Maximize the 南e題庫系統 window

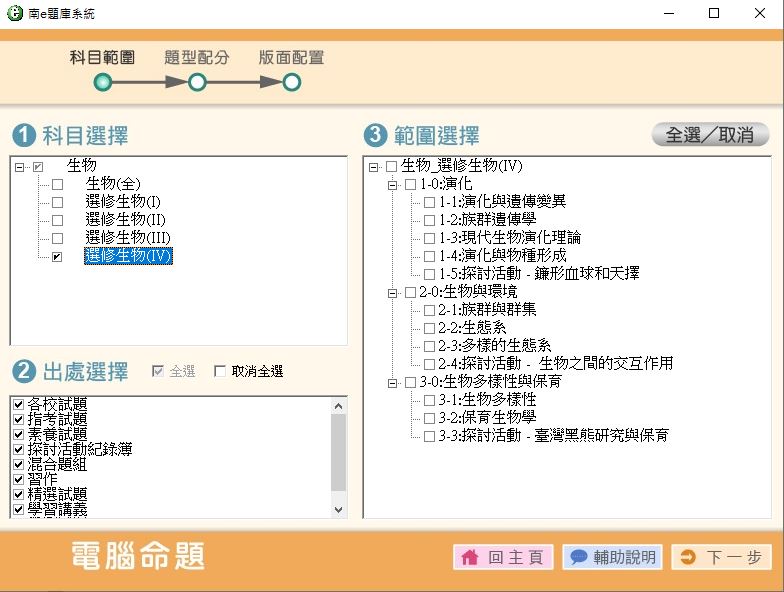(x=714, y=13)
